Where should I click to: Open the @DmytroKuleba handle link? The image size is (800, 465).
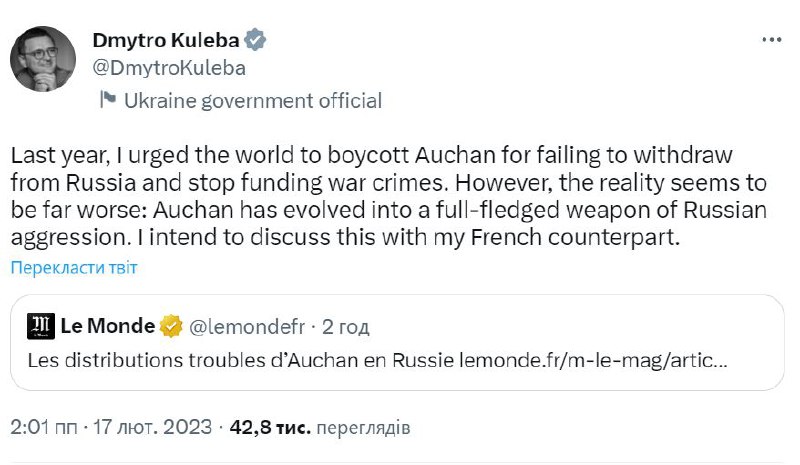[168, 68]
